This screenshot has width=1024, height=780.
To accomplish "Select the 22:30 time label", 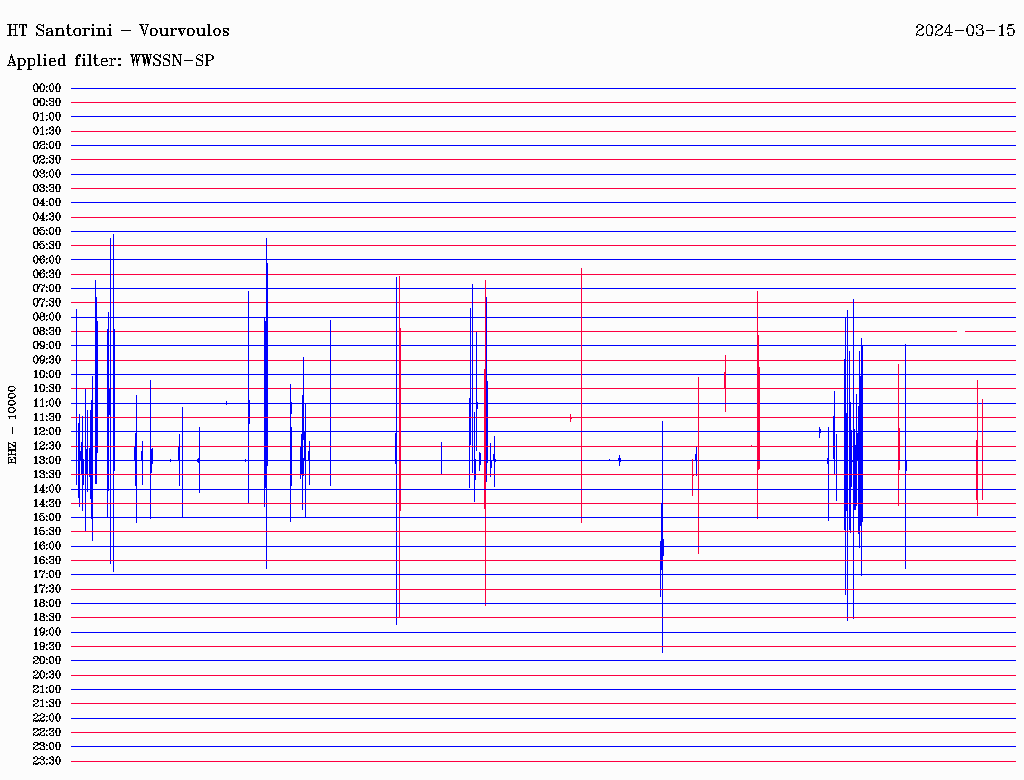I will [47, 732].
